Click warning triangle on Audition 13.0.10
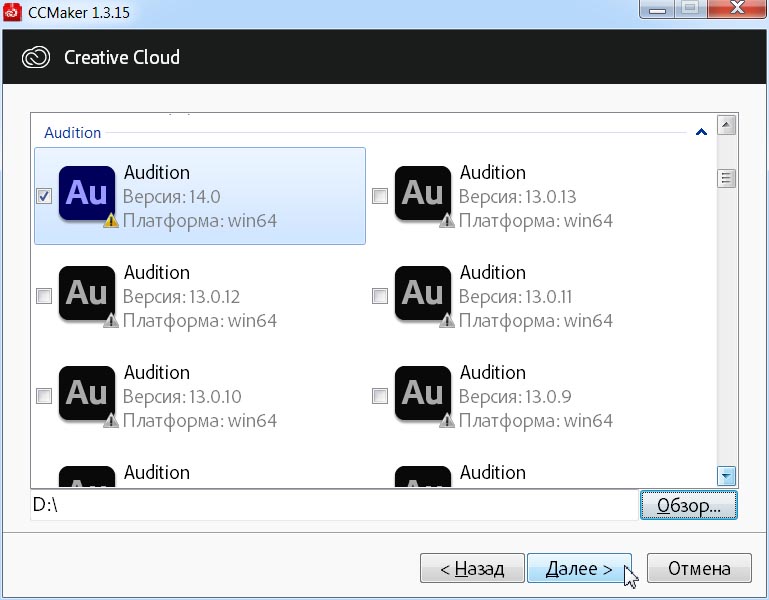This screenshot has width=769, height=600. click(111, 421)
